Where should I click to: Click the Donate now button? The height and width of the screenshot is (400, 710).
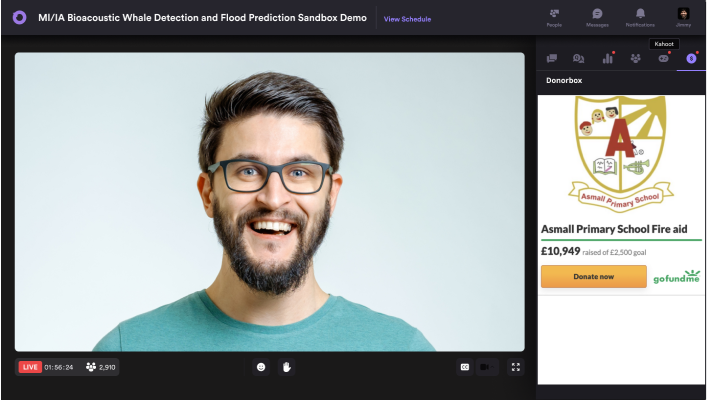[594, 277]
